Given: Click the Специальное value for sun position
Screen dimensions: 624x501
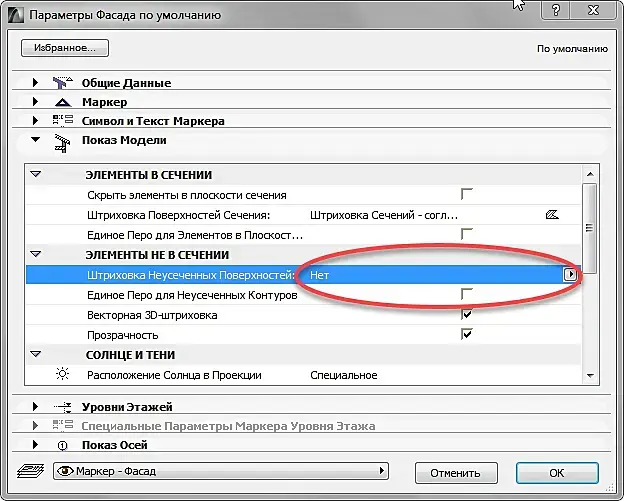Looking at the screenshot, I should pyautogui.click(x=344, y=375).
